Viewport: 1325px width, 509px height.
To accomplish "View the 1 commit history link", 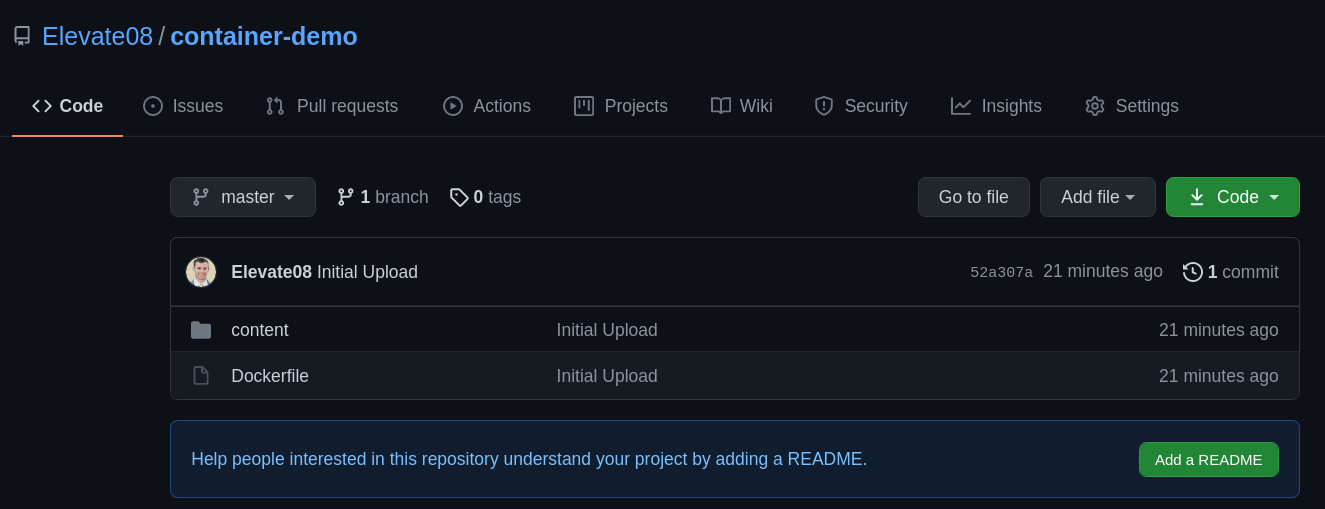I will point(1231,272).
